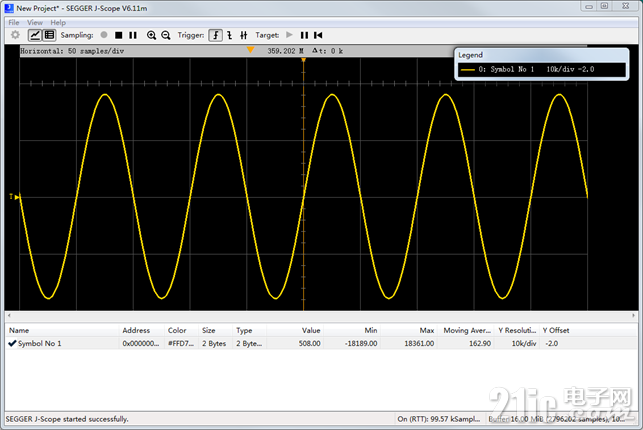
Task: Select both edges trigger icon
Action: 244,35
